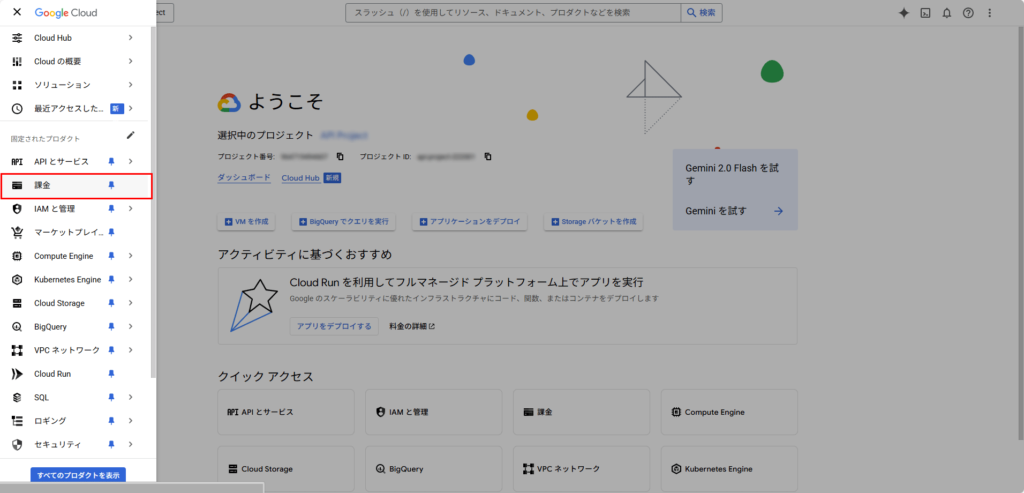
Task: Click すべてのプロダクトを表示 button
Action: click(78, 475)
